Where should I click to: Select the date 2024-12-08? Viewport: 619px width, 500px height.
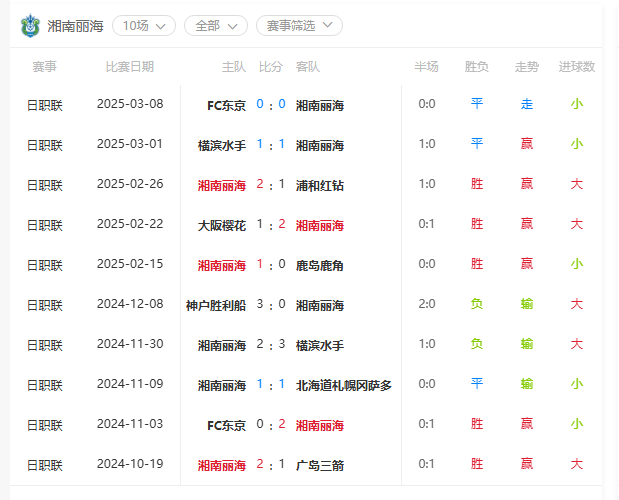[130, 304]
